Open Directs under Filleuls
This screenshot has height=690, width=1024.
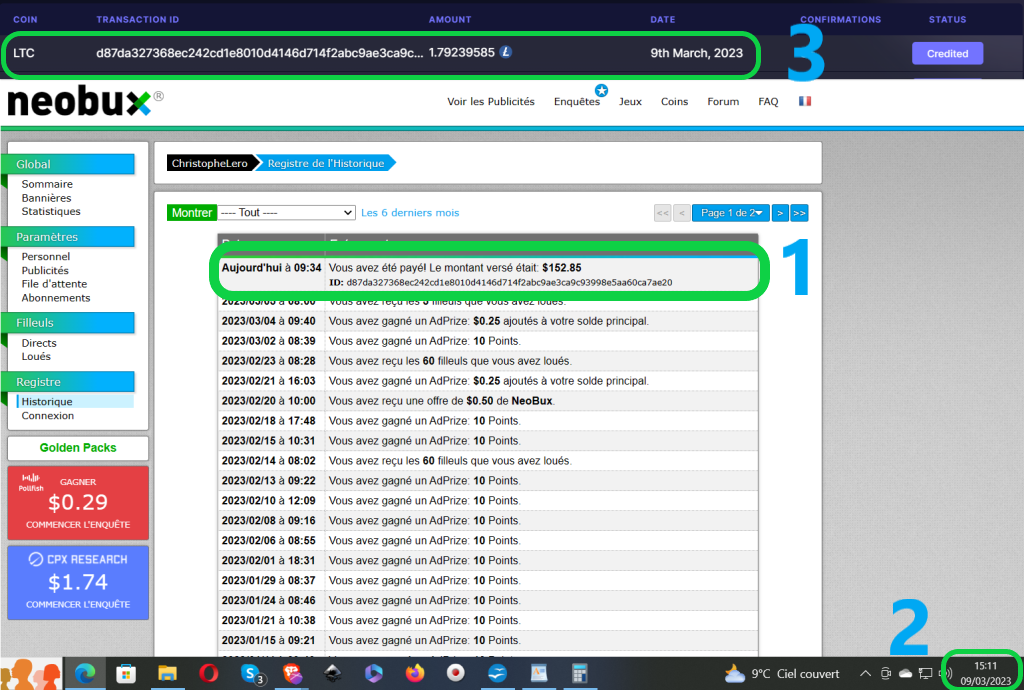(39, 343)
